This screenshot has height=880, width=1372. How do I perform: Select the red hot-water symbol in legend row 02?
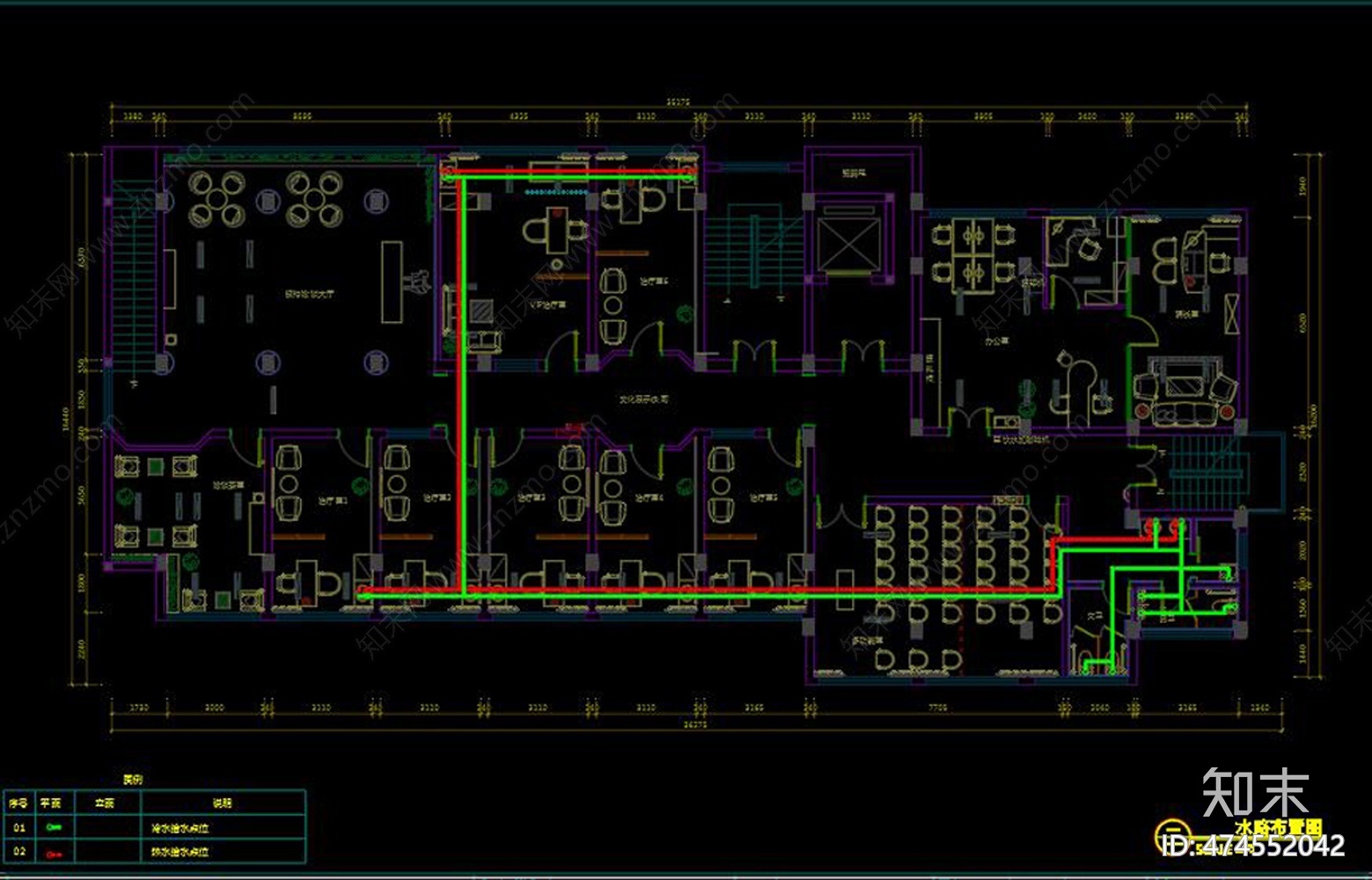(54, 853)
